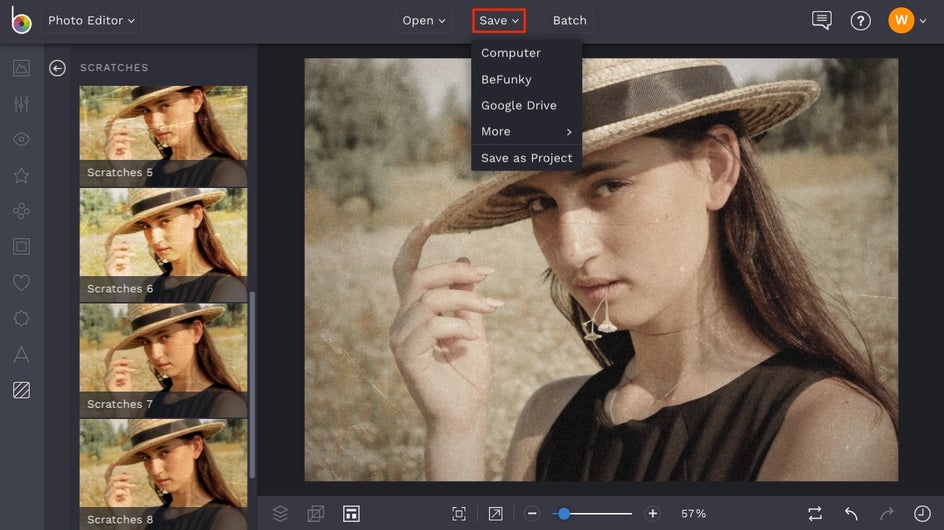The image size is (944, 530).
Task: Open the feedback chat icon
Action: 822,20
